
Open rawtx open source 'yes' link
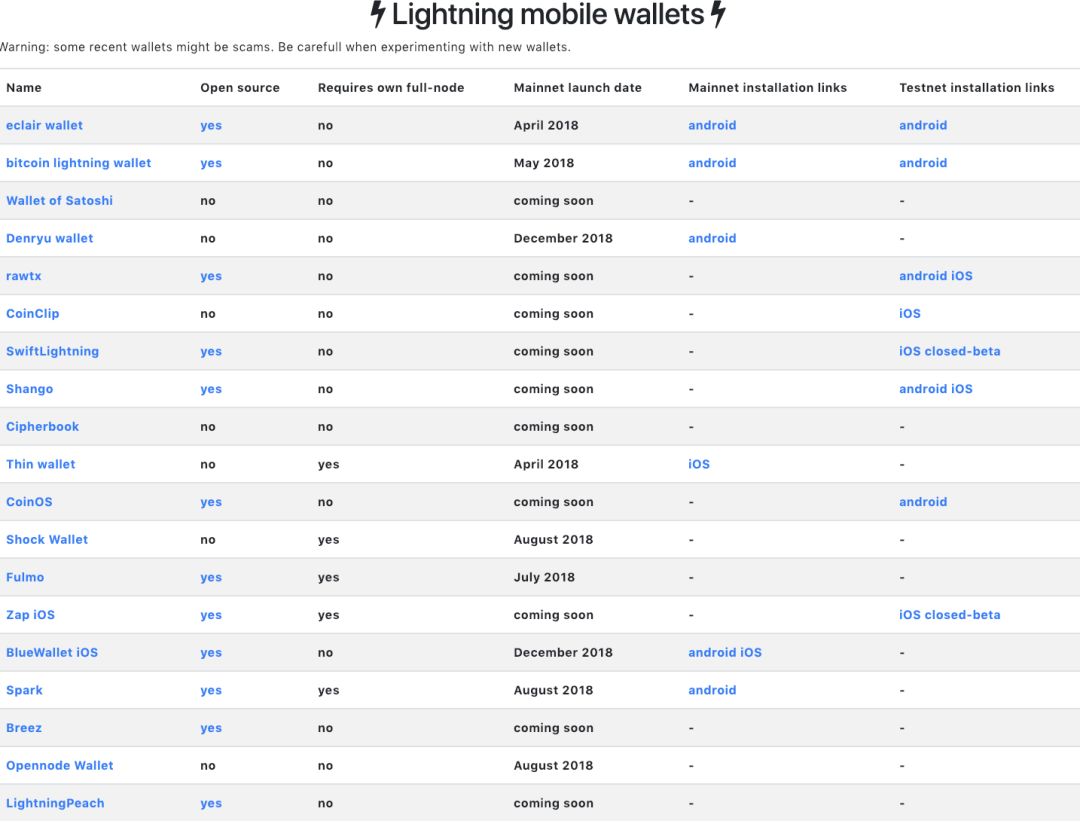[x=211, y=276]
